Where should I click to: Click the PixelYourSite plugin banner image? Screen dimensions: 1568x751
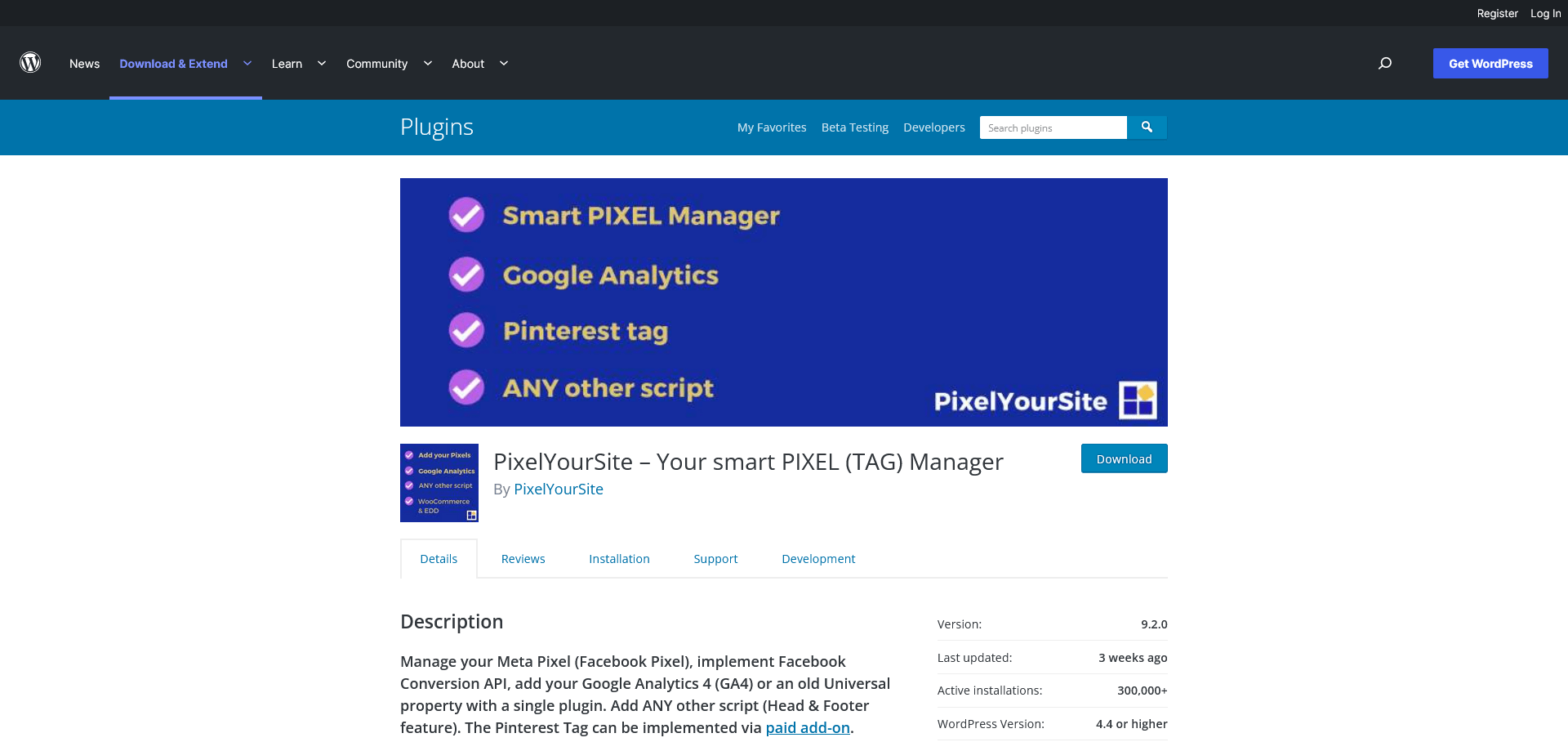coord(783,302)
